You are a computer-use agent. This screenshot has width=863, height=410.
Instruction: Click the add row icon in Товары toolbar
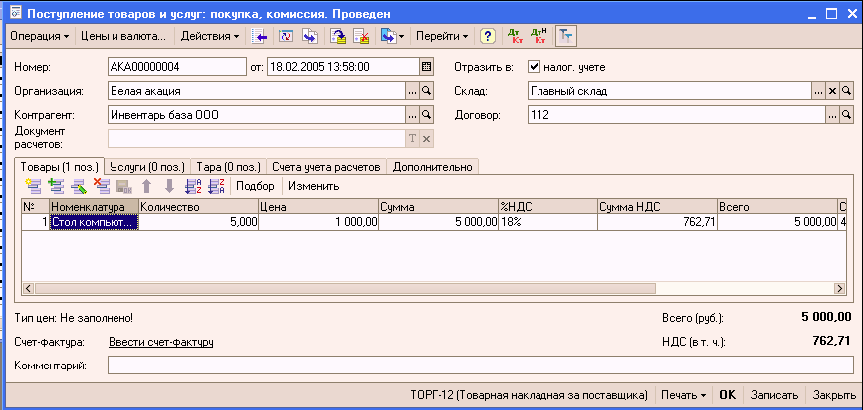click(33, 186)
